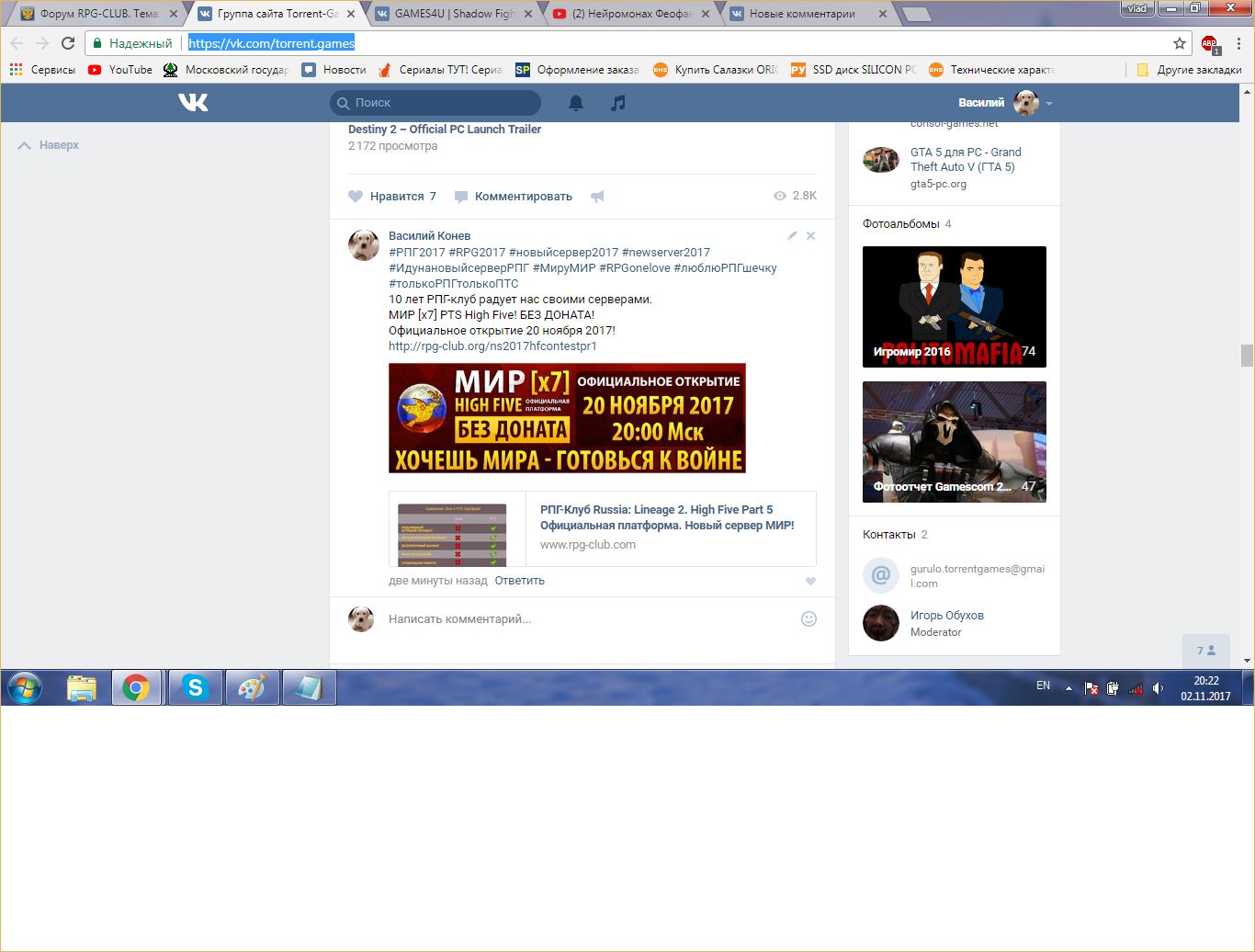The width and height of the screenshot is (1255, 952).
Task: Reload the page with the refresh icon
Action: point(68,43)
